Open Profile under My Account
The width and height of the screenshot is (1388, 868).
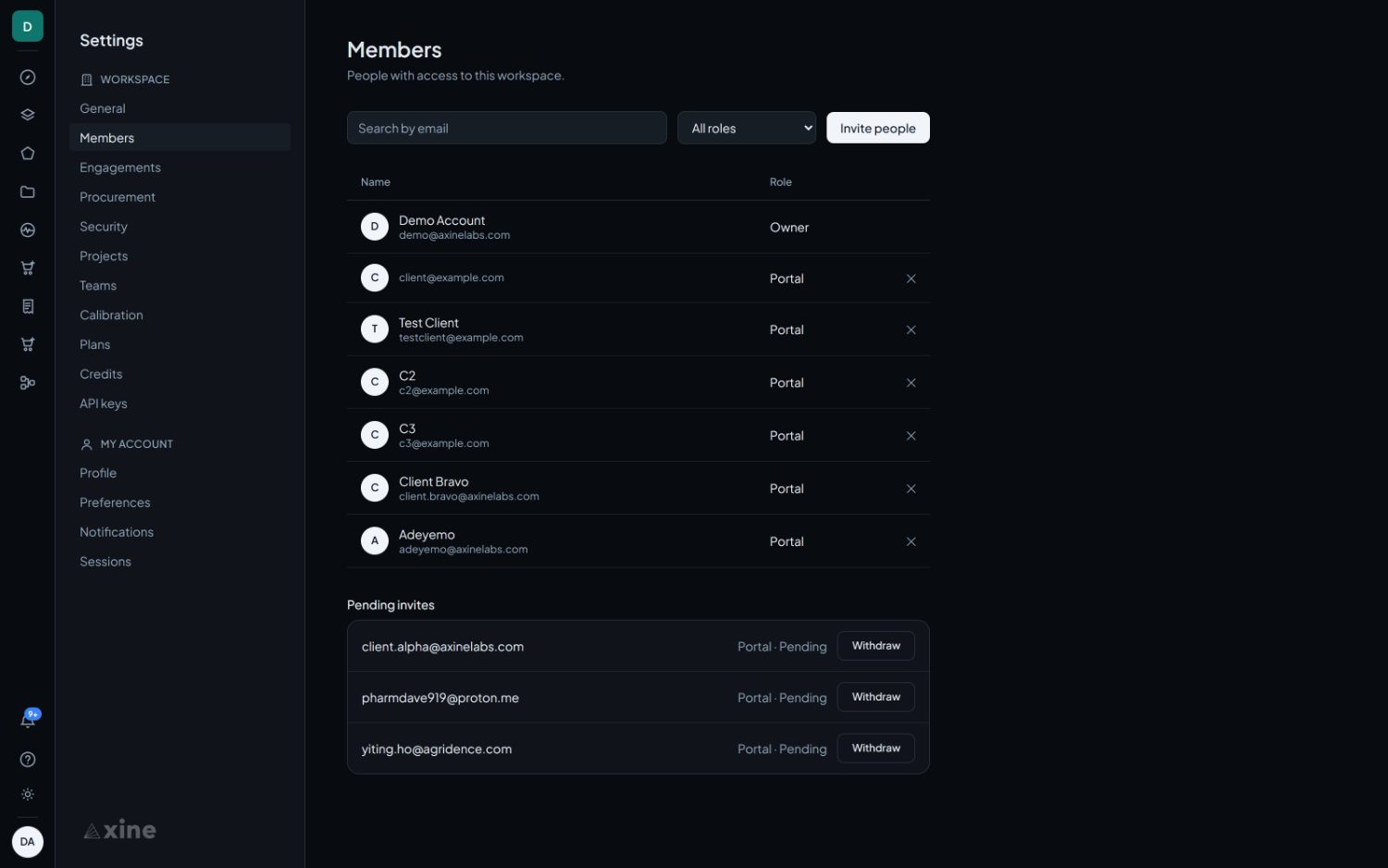coord(180,473)
